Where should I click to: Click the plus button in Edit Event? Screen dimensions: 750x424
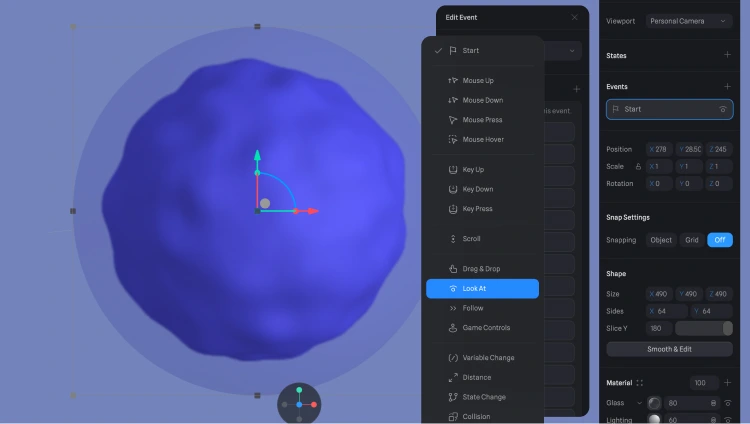click(x=576, y=89)
